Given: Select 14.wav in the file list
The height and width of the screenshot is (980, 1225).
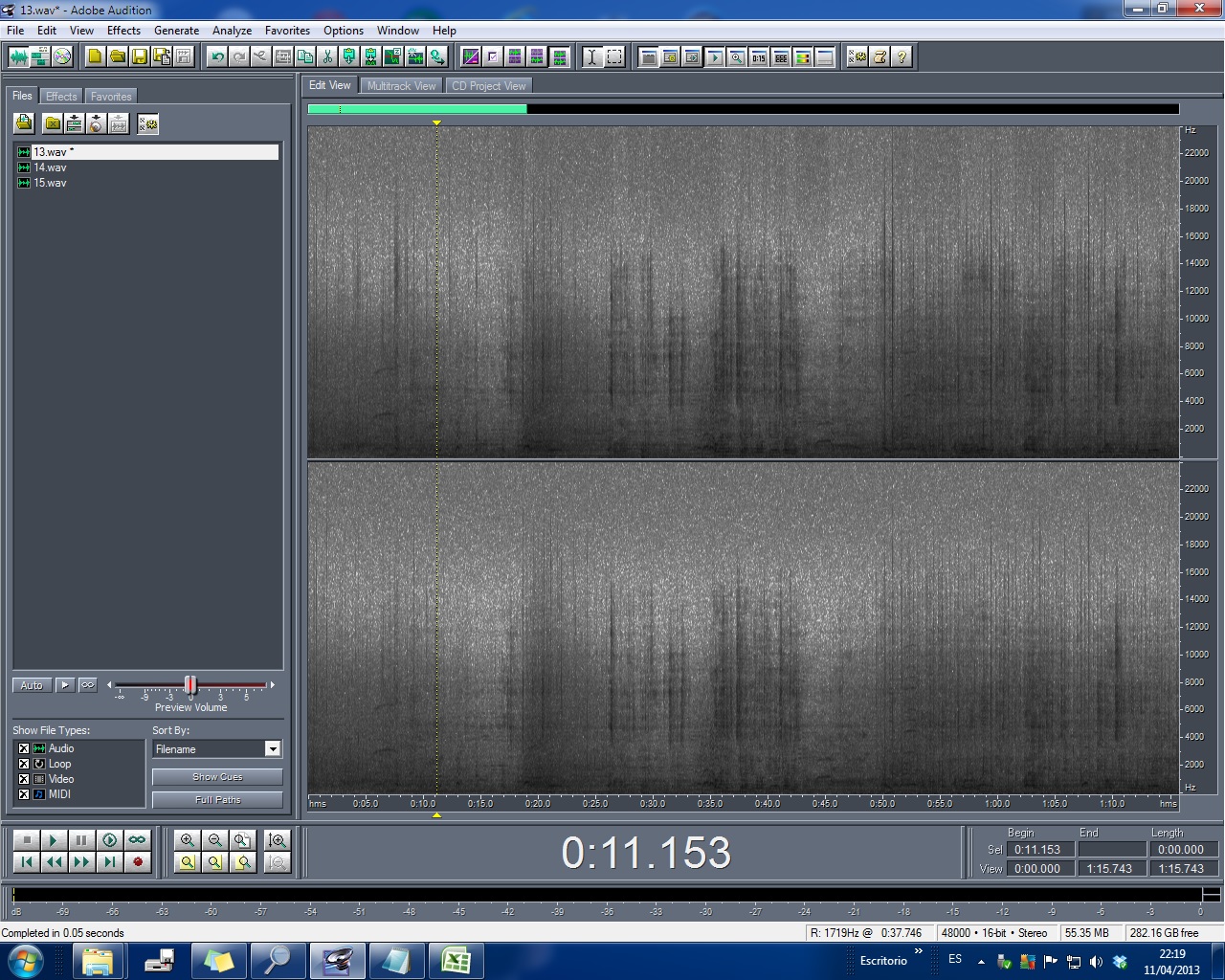Looking at the screenshot, I should [147, 167].
